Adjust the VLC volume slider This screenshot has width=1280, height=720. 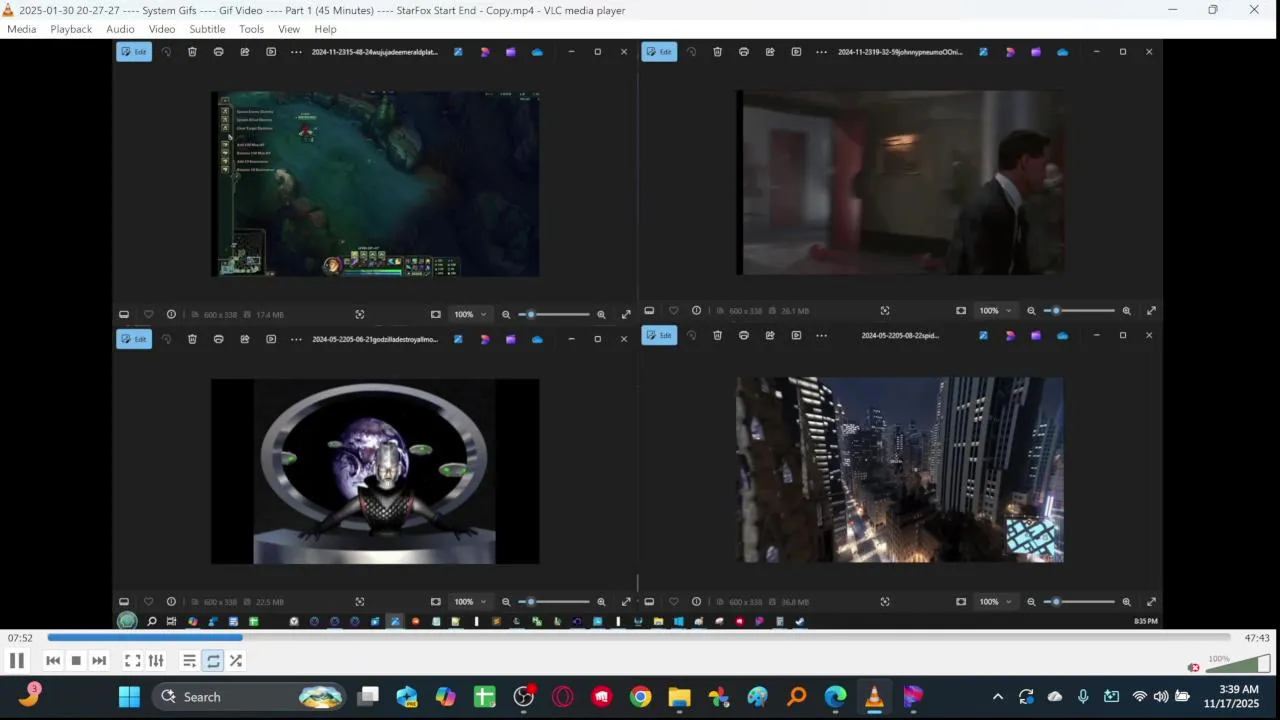[x=1238, y=664]
